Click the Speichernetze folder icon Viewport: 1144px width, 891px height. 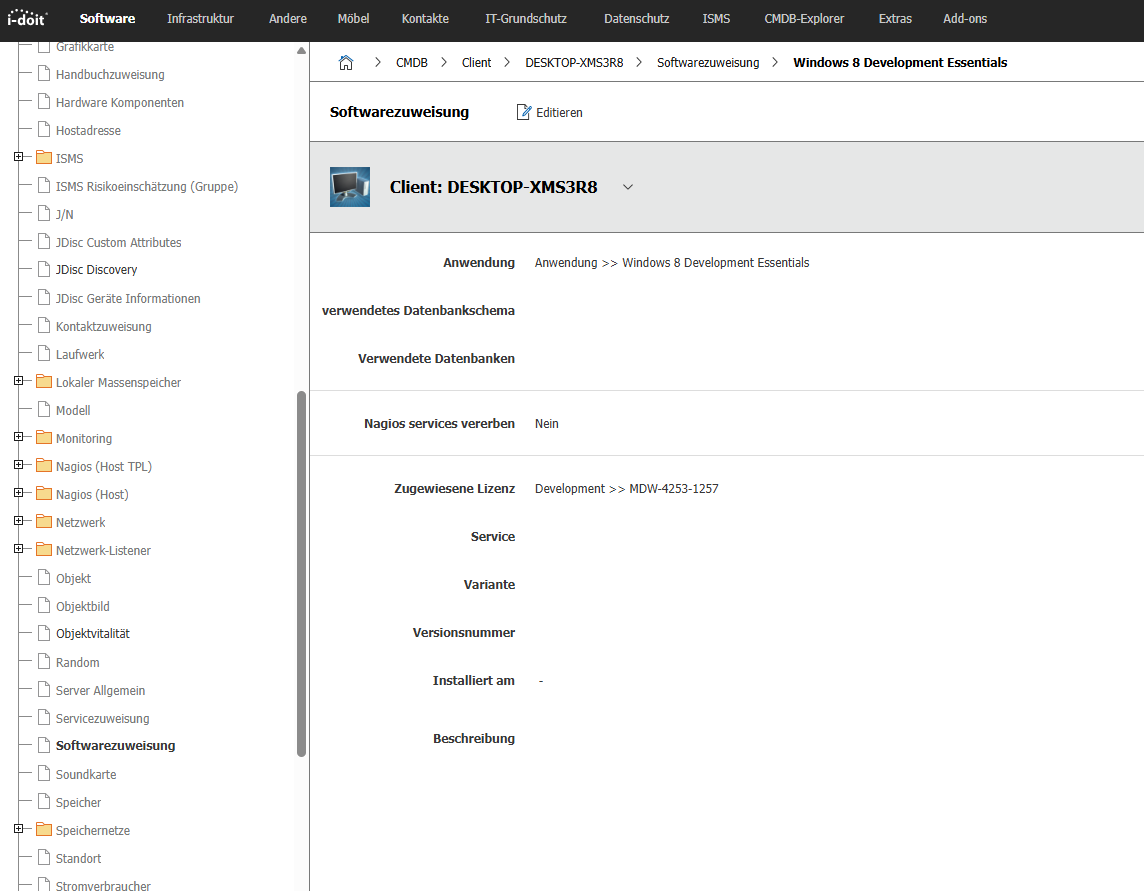pyautogui.click(x=43, y=830)
